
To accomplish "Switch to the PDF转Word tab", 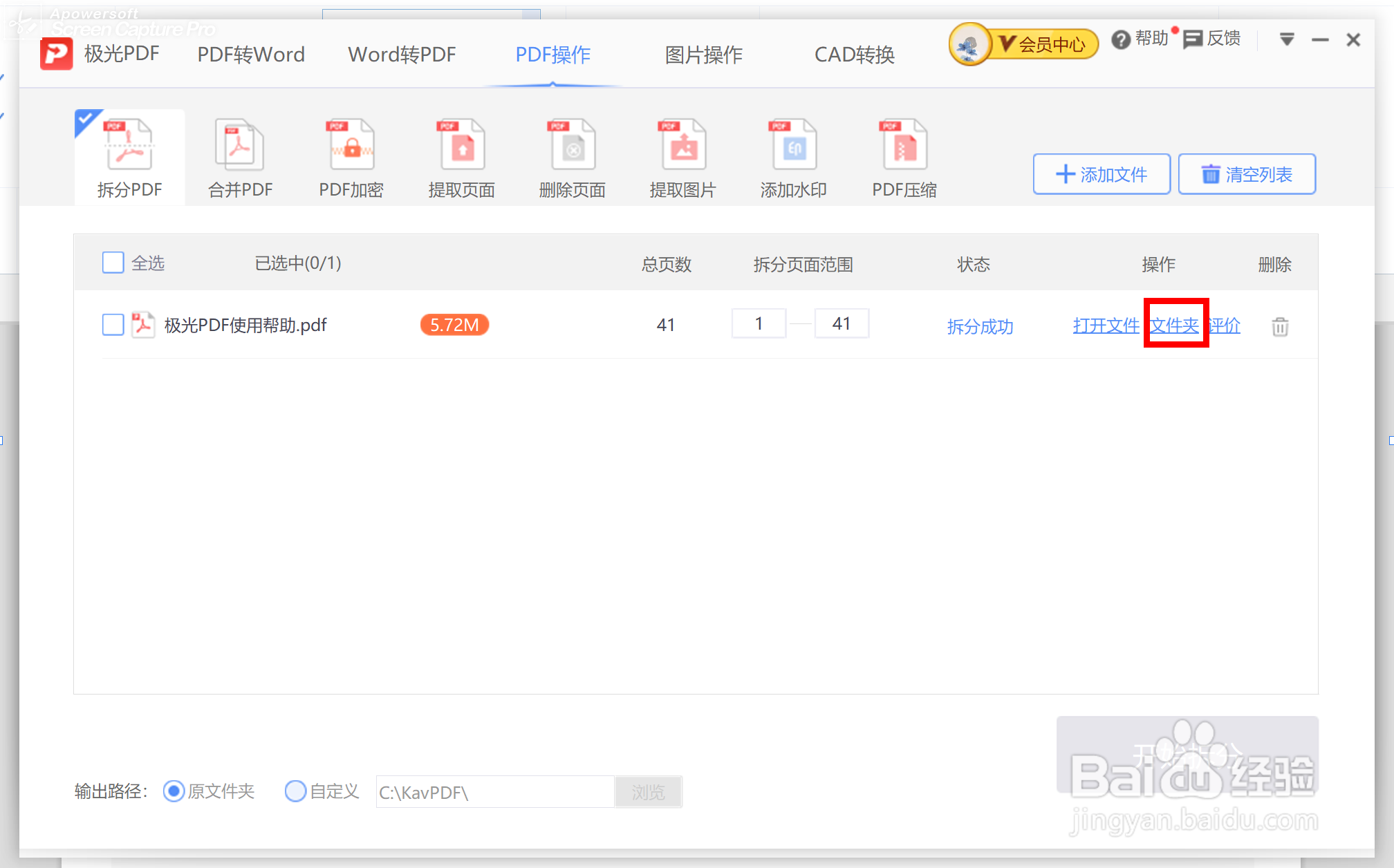I will [x=251, y=54].
